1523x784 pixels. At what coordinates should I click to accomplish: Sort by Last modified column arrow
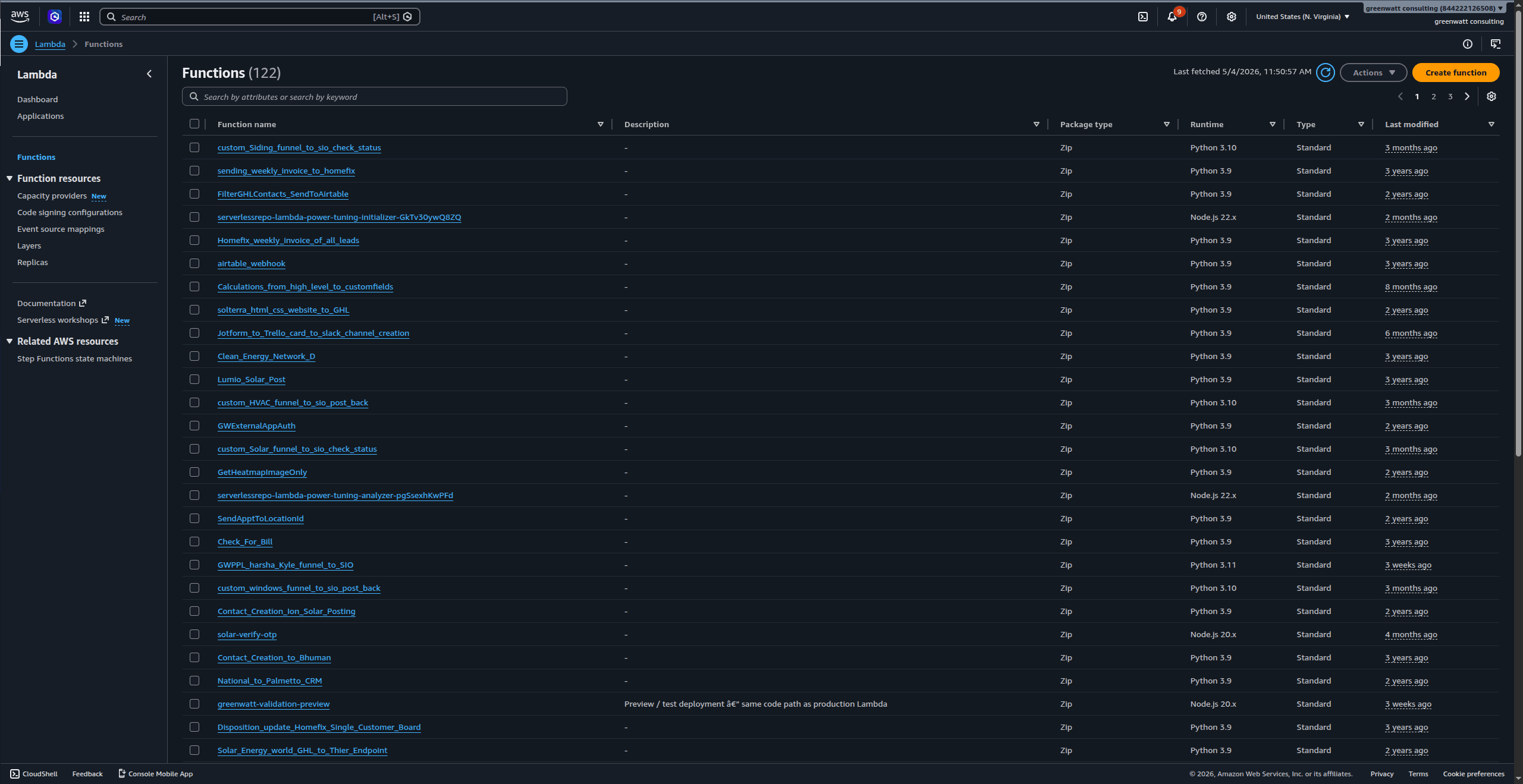(x=1491, y=124)
